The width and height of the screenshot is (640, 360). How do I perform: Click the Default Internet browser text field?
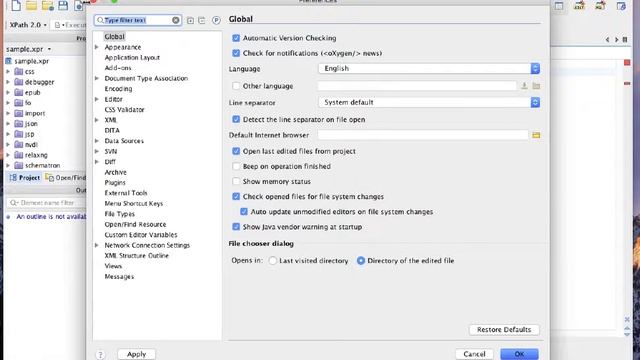point(423,135)
